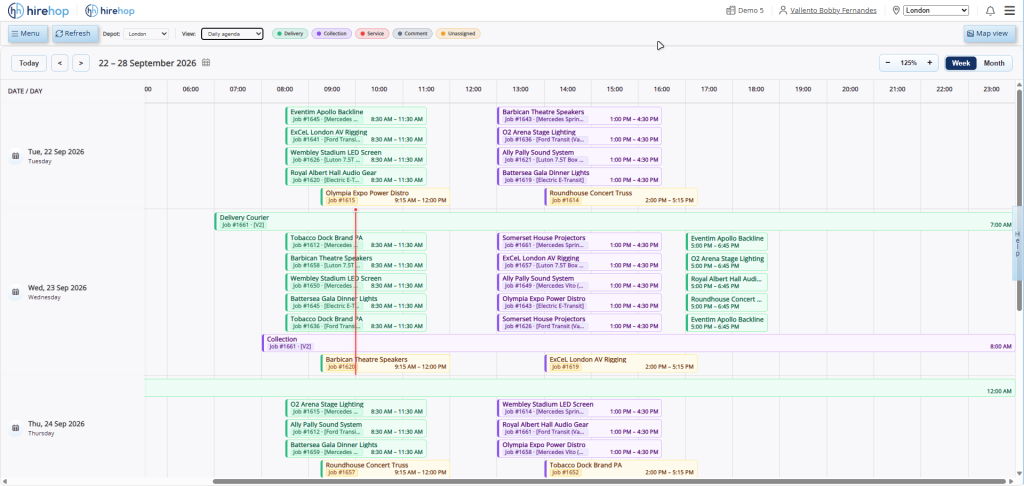The height and width of the screenshot is (486, 1024).
Task: Open Tobacco Dock Brand PA job #1612
Action: 356,242
